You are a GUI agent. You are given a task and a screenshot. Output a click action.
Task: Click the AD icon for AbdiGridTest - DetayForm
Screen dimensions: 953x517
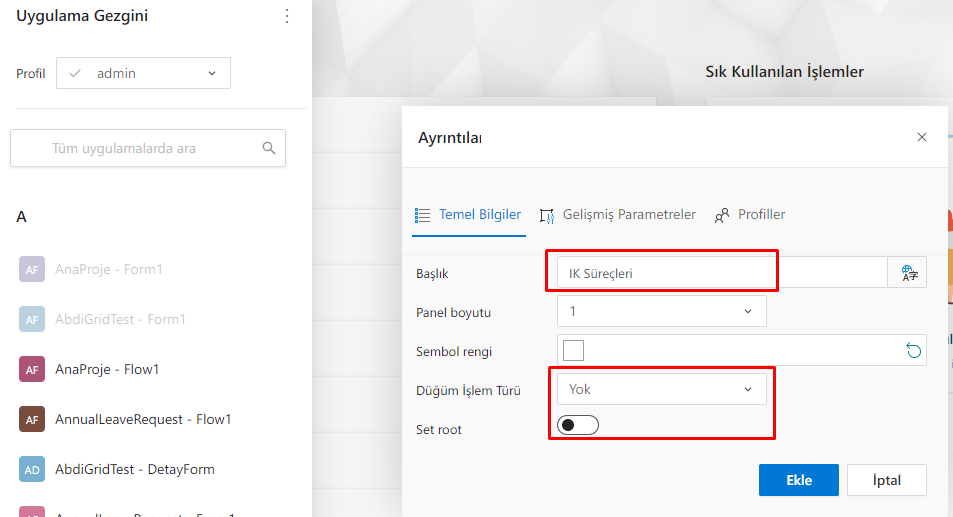pos(32,469)
